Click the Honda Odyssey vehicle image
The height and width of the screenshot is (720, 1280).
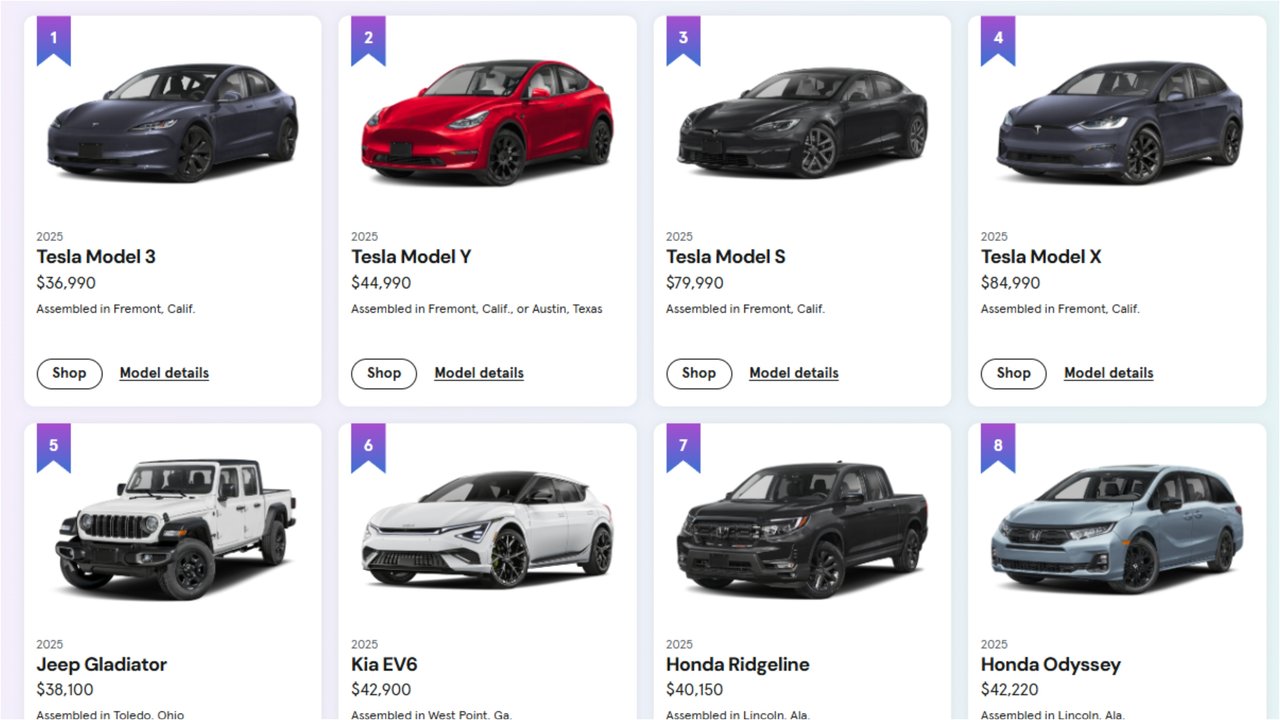(1115, 530)
